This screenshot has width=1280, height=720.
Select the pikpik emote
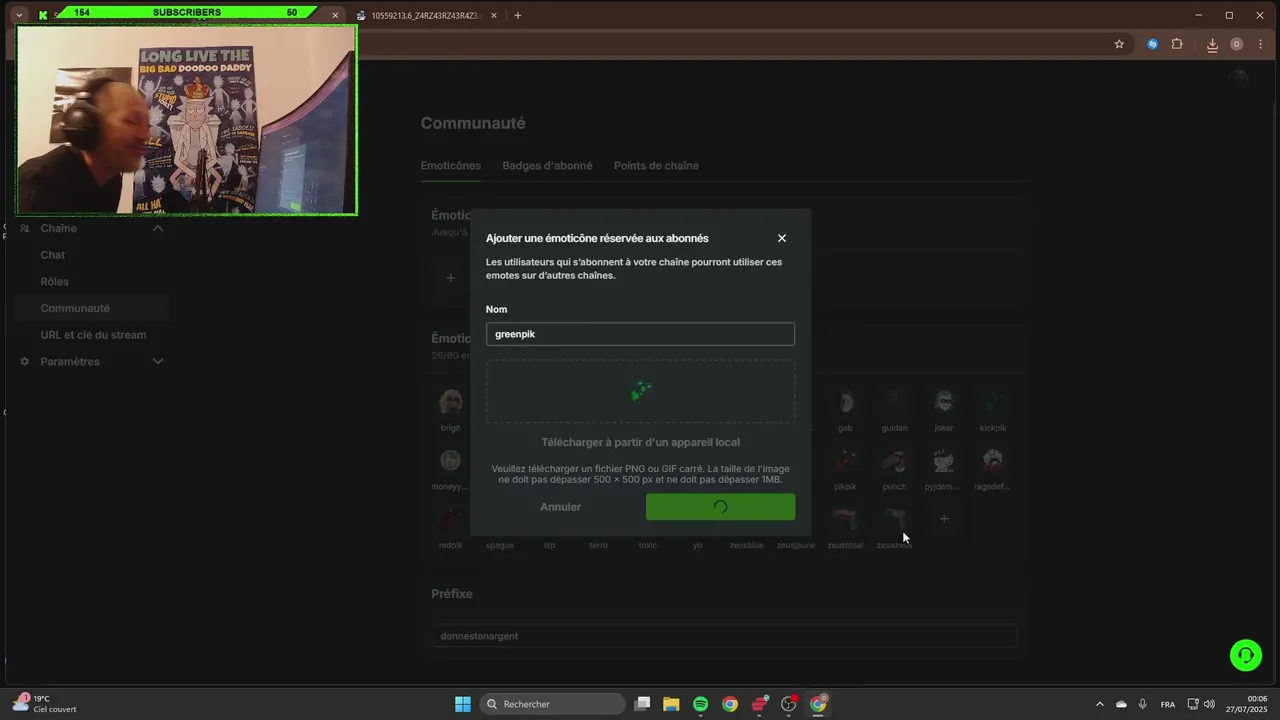[845, 461]
